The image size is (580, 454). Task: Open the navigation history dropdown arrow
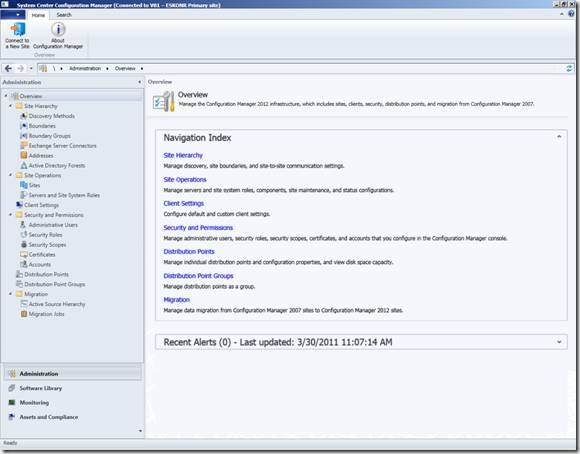pos(31,68)
